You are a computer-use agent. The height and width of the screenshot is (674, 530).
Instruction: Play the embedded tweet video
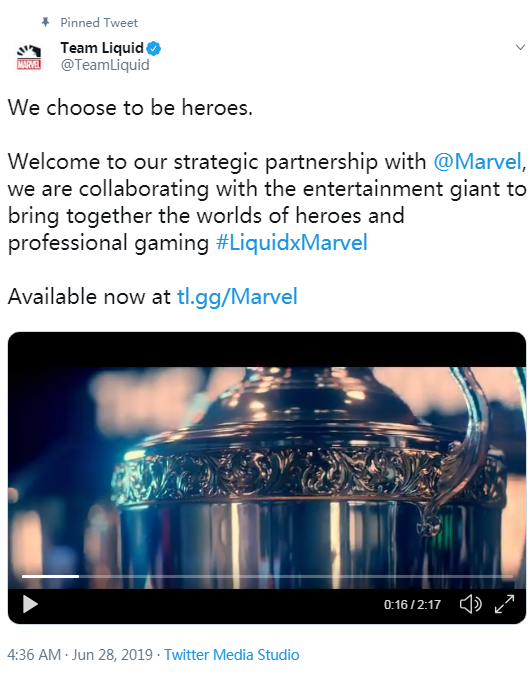click(30, 604)
